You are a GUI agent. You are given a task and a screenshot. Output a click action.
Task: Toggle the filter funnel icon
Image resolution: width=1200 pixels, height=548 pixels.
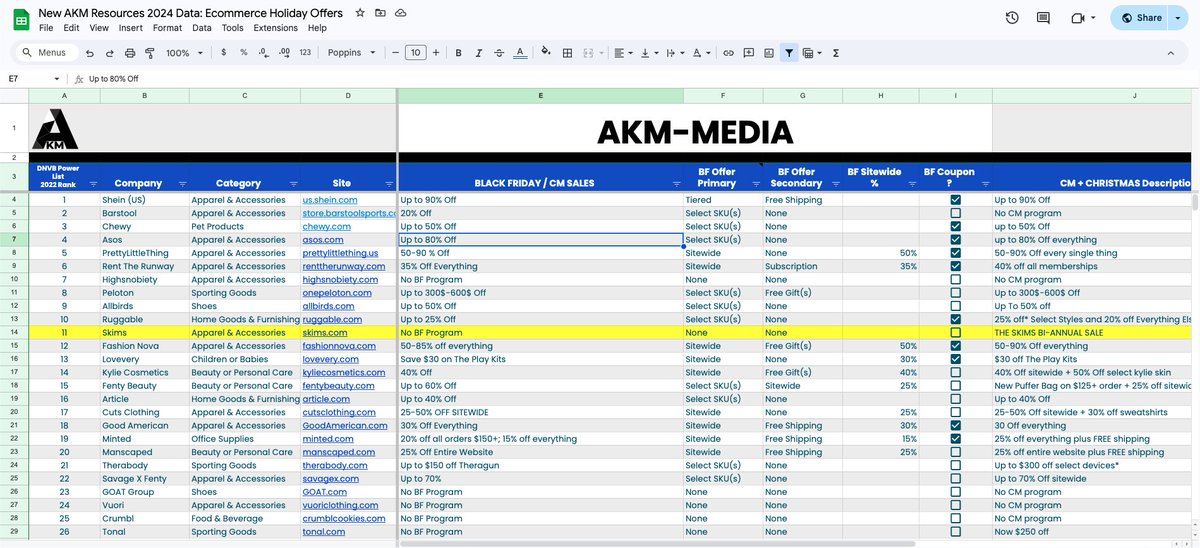tap(789, 52)
